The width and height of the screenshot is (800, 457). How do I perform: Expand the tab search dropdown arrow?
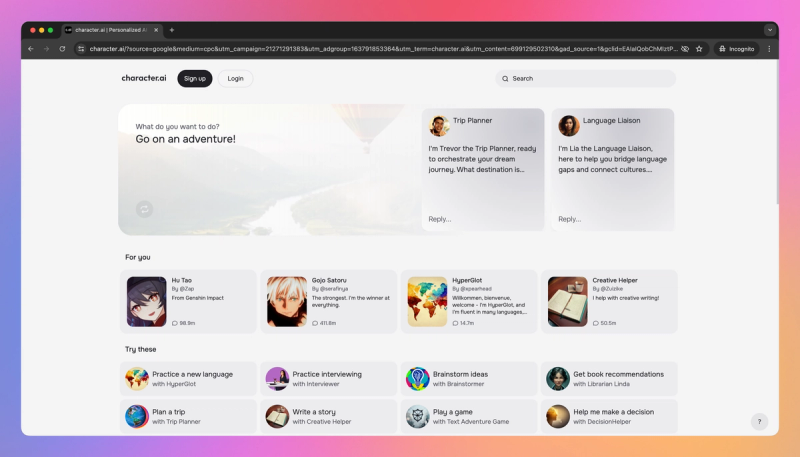click(x=770, y=30)
